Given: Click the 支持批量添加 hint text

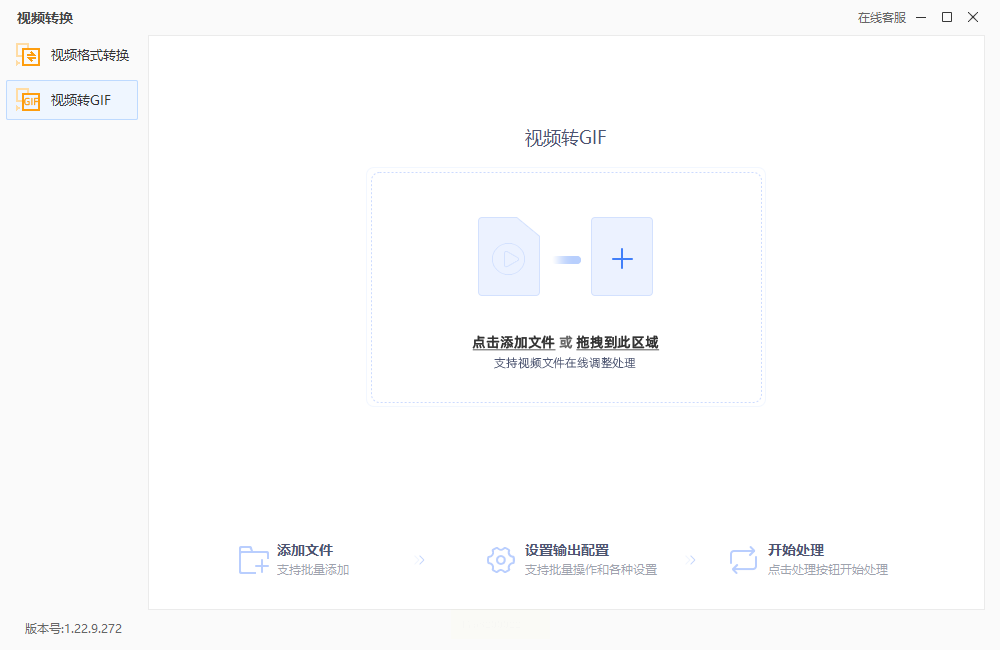Looking at the screenshot, I should 313,570.
